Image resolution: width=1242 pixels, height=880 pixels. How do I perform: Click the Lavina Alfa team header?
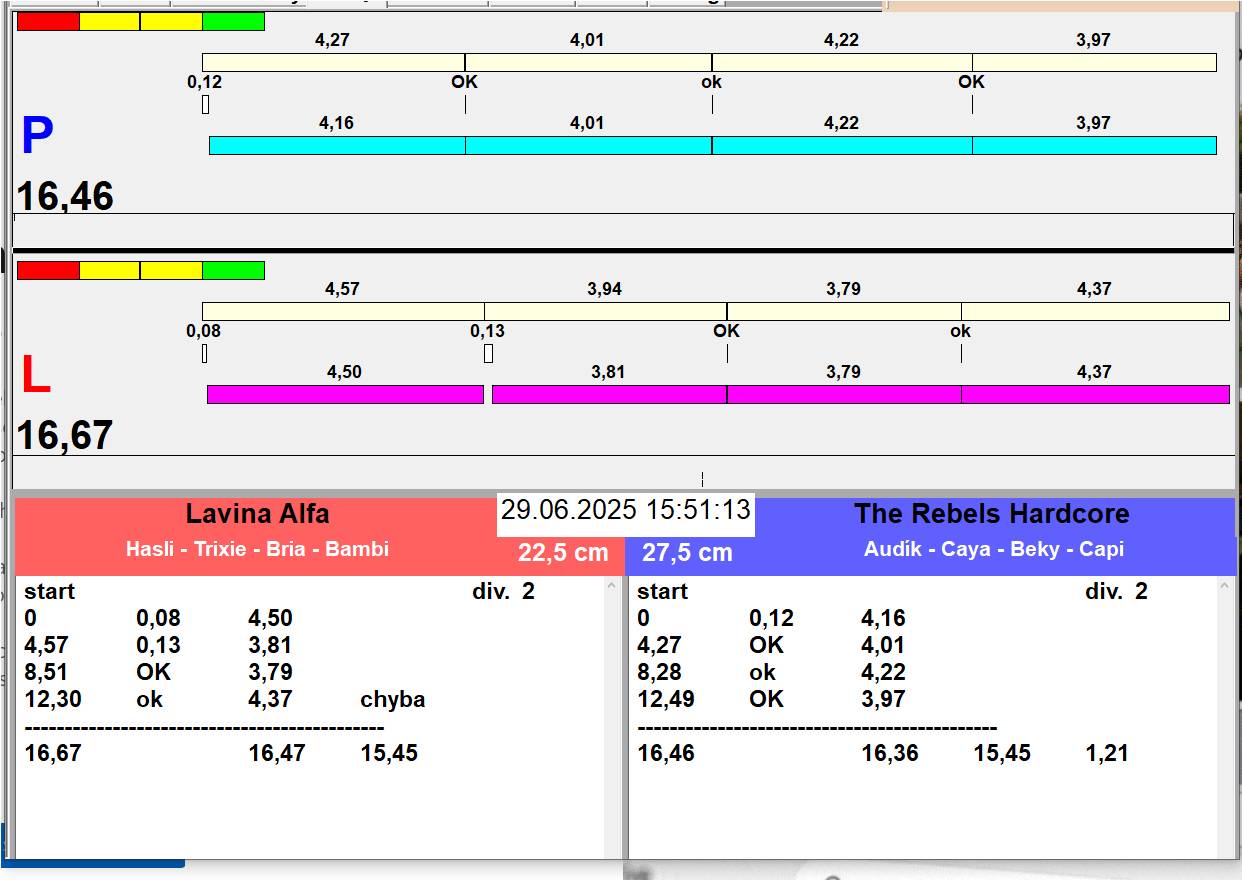pyautogui.click(x=257, y=515)
